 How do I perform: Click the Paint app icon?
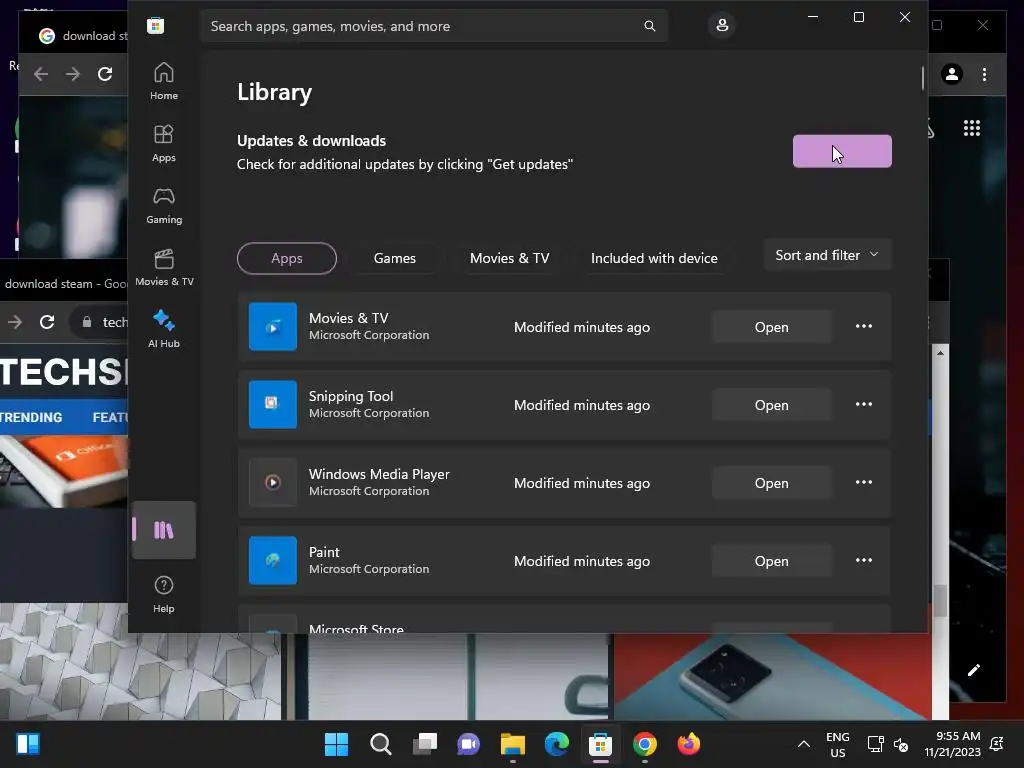click(273, 560)
